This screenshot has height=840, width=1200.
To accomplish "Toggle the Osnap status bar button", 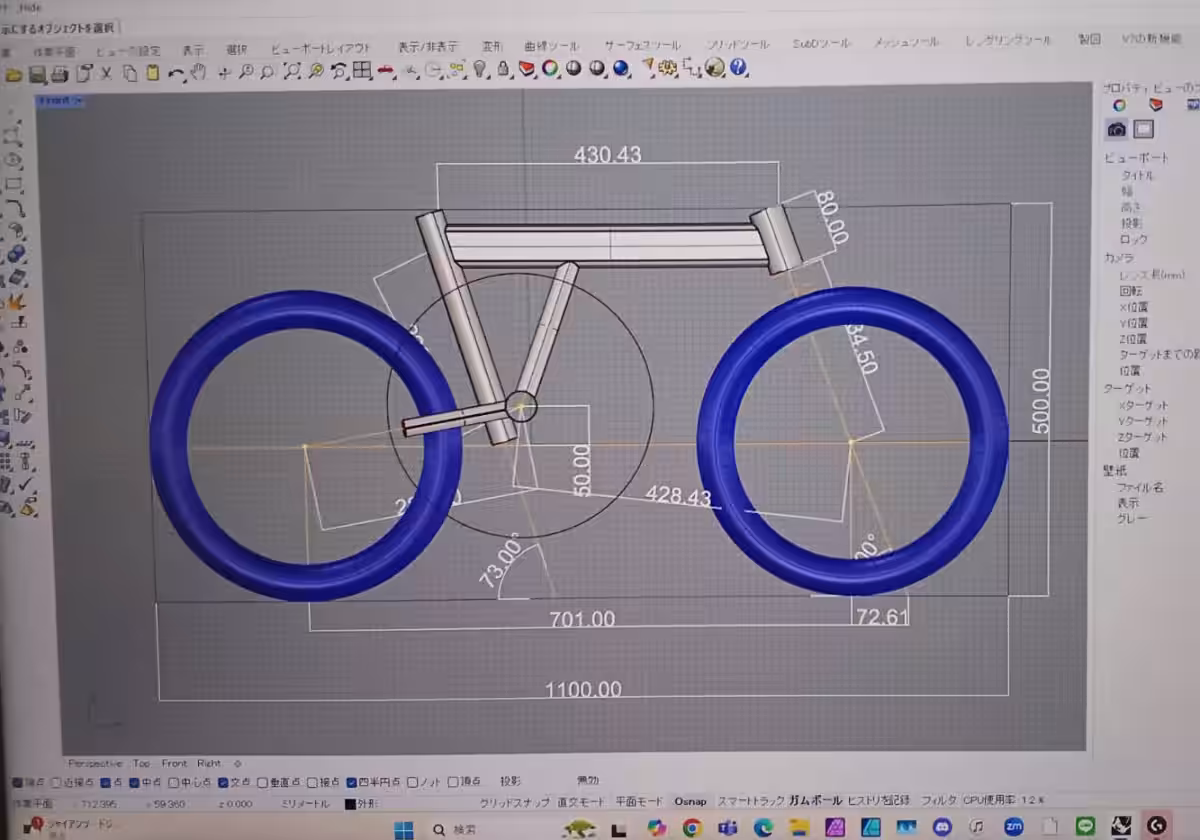I will pyautogui.click(x=690, y=801).
